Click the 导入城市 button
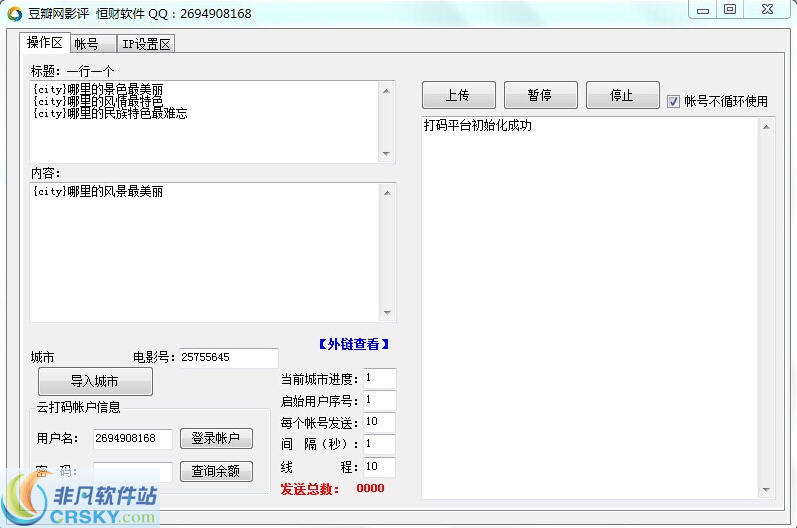797x528 pixels. coord(95,381)
